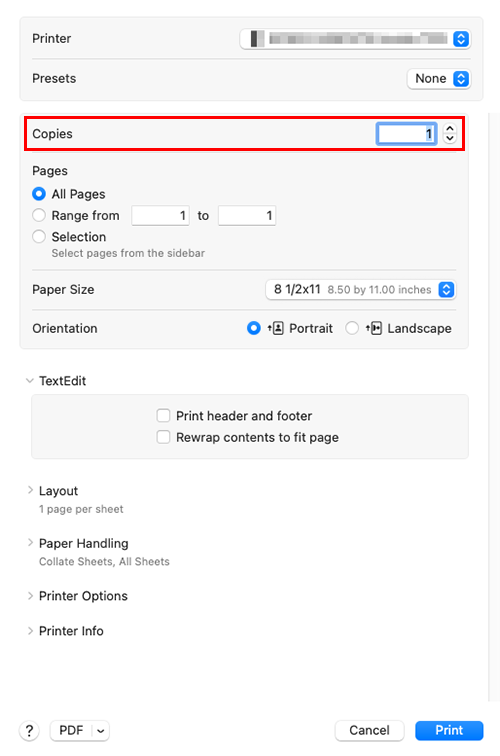Viewport: 500px width, 756px height.
Task: Select Landscape orientation radio button
Action: [352, 328]
